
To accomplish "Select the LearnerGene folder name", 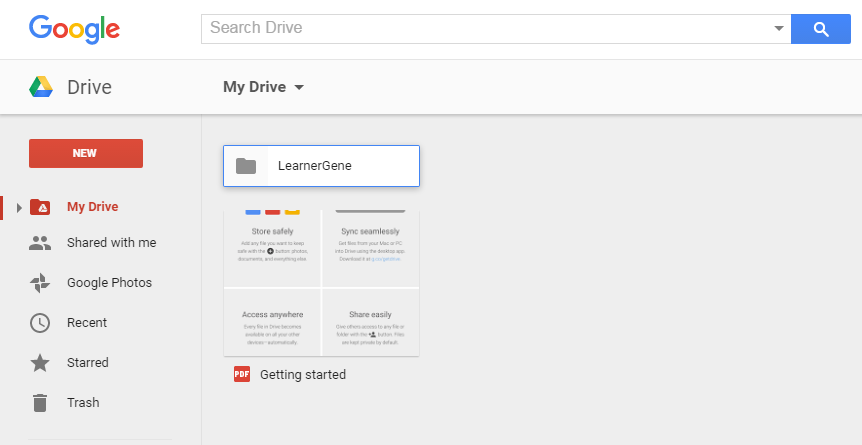I will (x=314, y=166).
